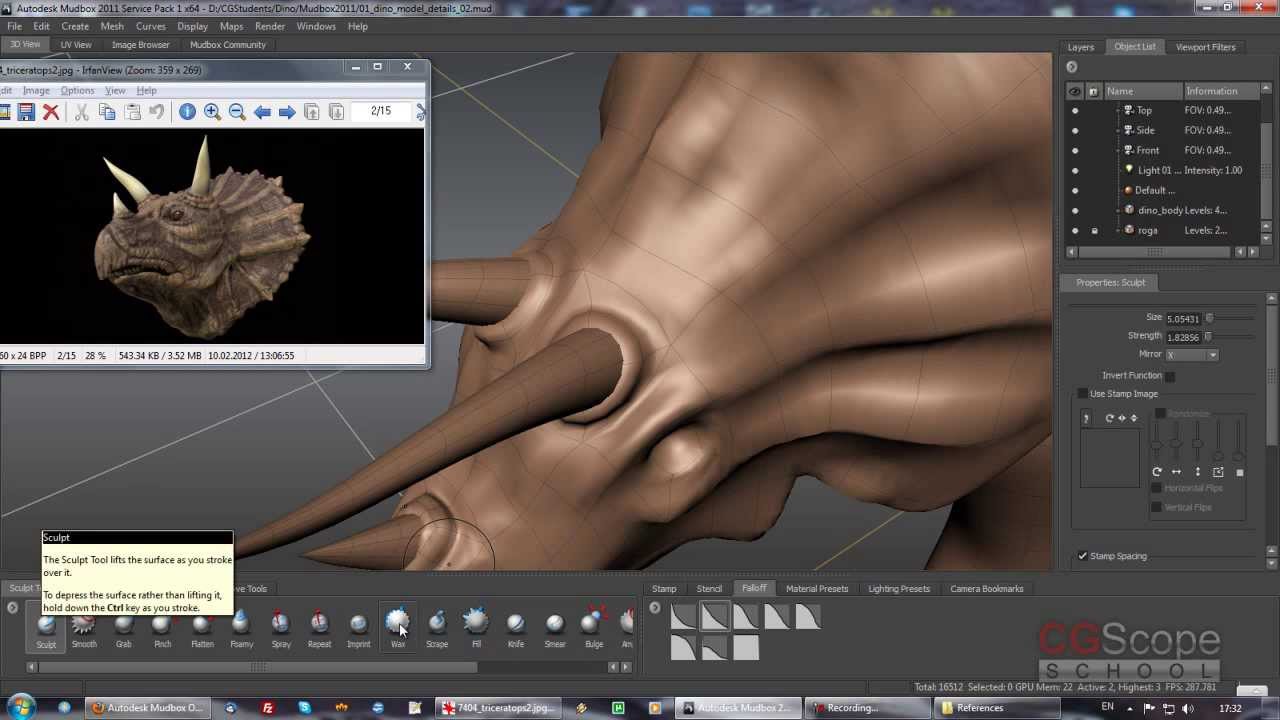
Task: Open the Mesh menu
Action: (x=112, y=26)
